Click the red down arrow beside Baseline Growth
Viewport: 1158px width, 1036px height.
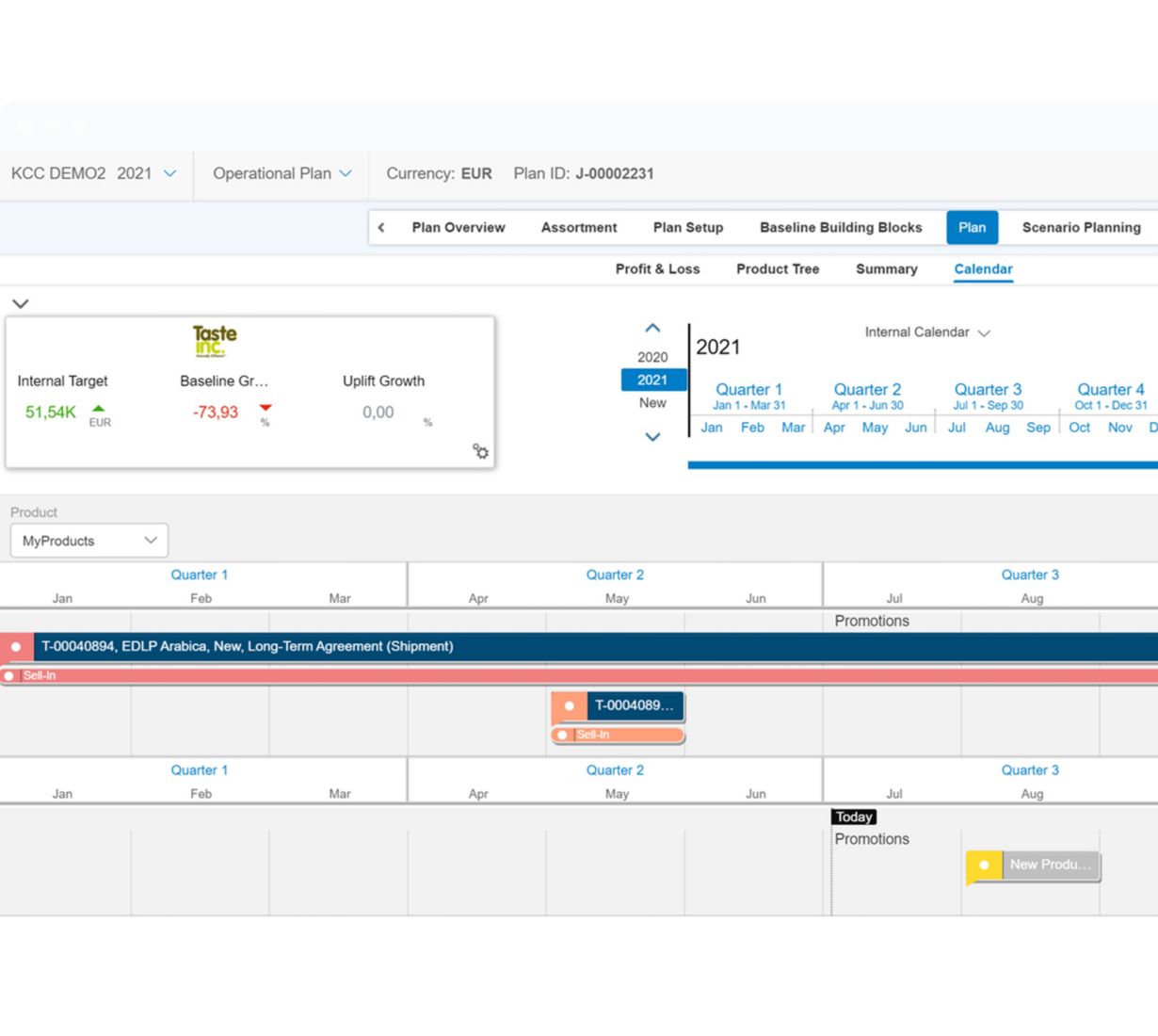click(x=265, y=409)
